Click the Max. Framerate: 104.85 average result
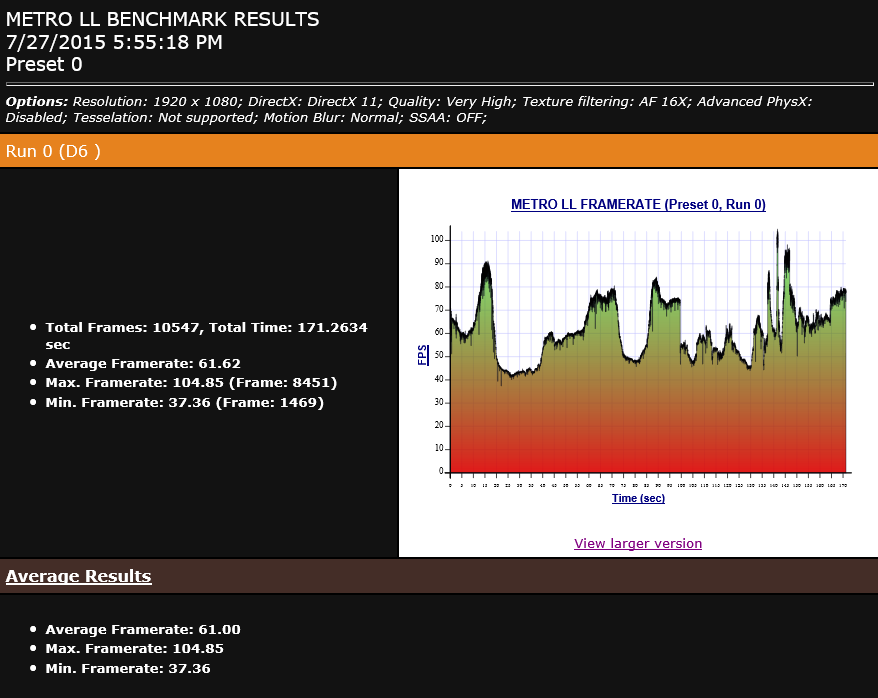The width and height of the screenshot is (878, 698). coord(134,648)
